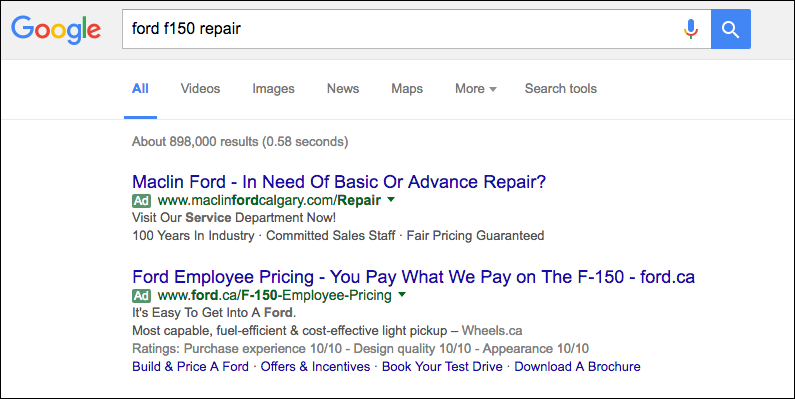Click the Purchase experience 10/10 rating text
Image resolution: width=795 pixels, height=399 pixels.
coord(264,349)
